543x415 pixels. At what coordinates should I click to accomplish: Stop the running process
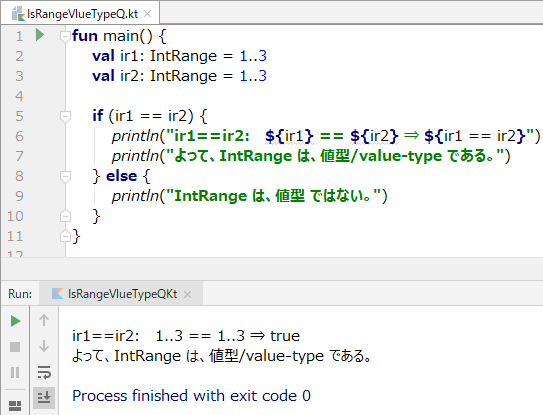(x=15, y=347)
